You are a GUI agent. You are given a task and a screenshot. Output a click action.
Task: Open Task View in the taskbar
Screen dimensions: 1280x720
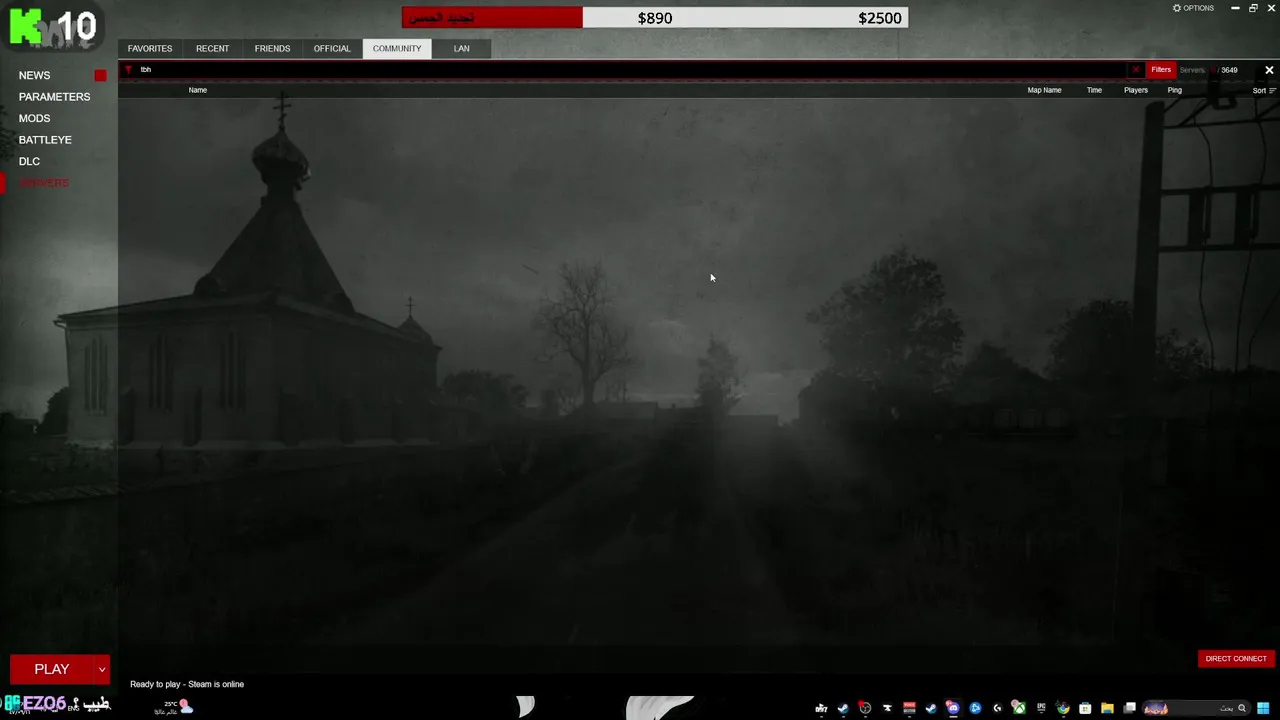point(1129,708)
